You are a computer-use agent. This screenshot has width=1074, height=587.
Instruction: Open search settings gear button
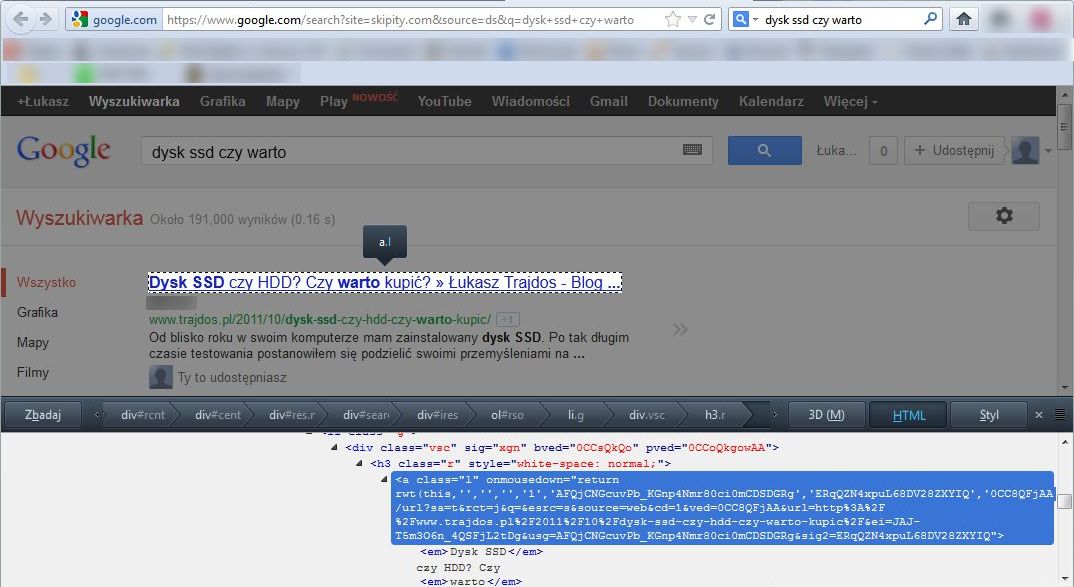[x=1003, y=216]
